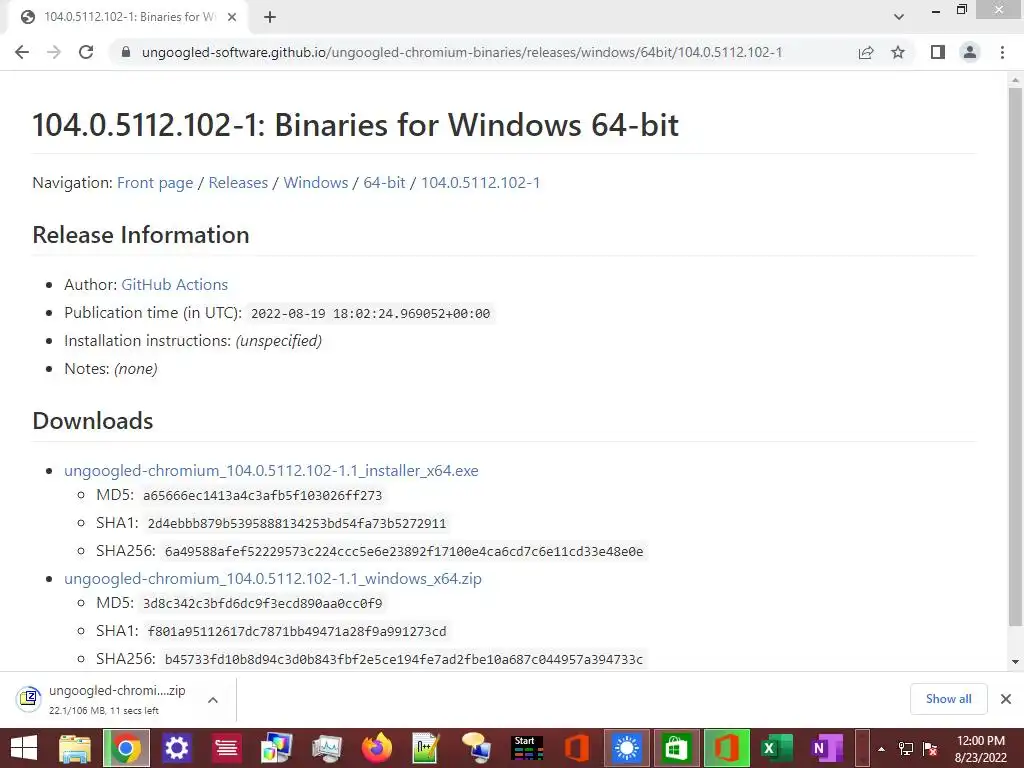1024x768 pixels.
Task: Launch OneNote from the taskbar
Action: coord(827,748)
